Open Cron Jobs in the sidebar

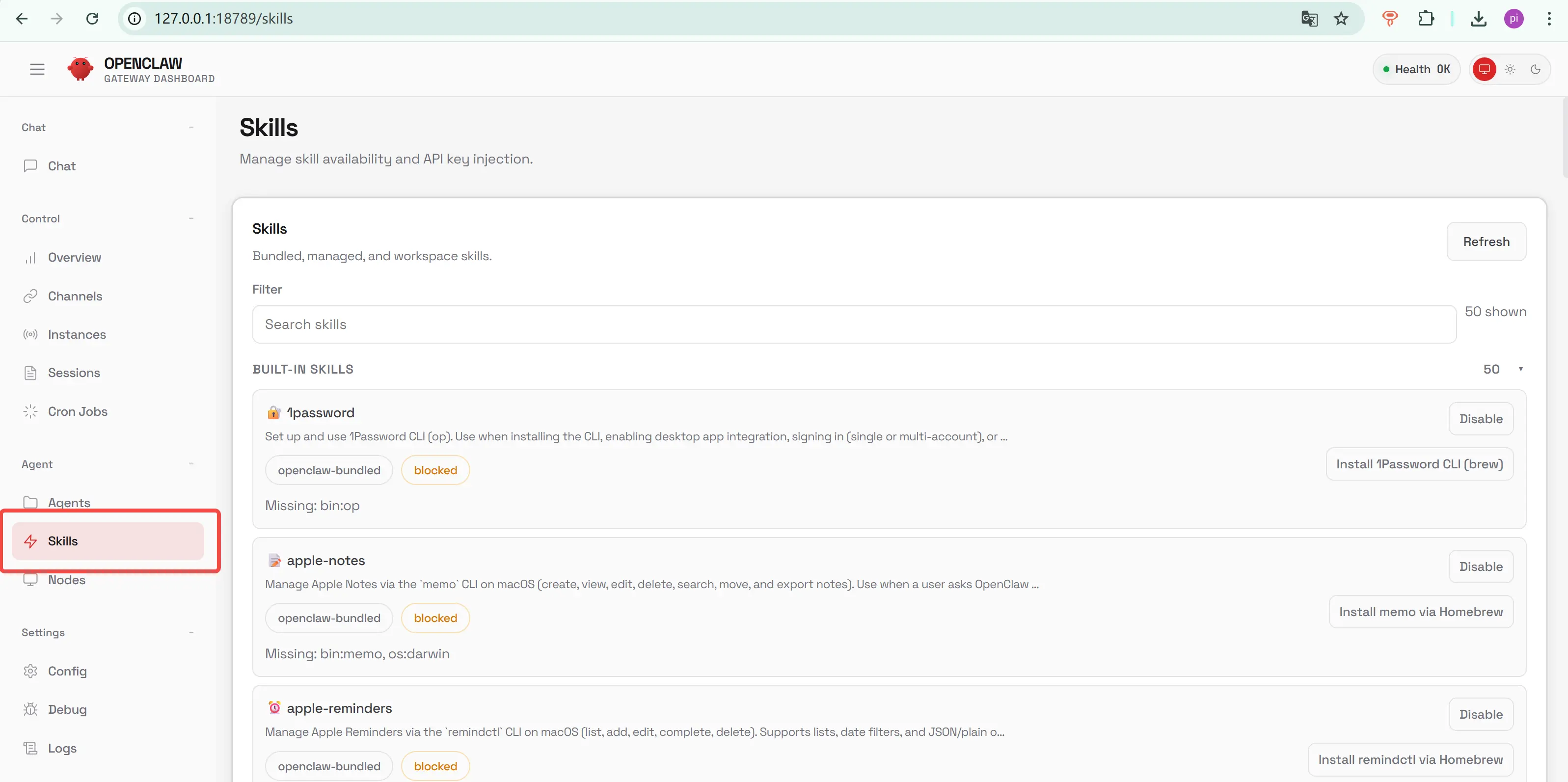[x=77, y=412]
